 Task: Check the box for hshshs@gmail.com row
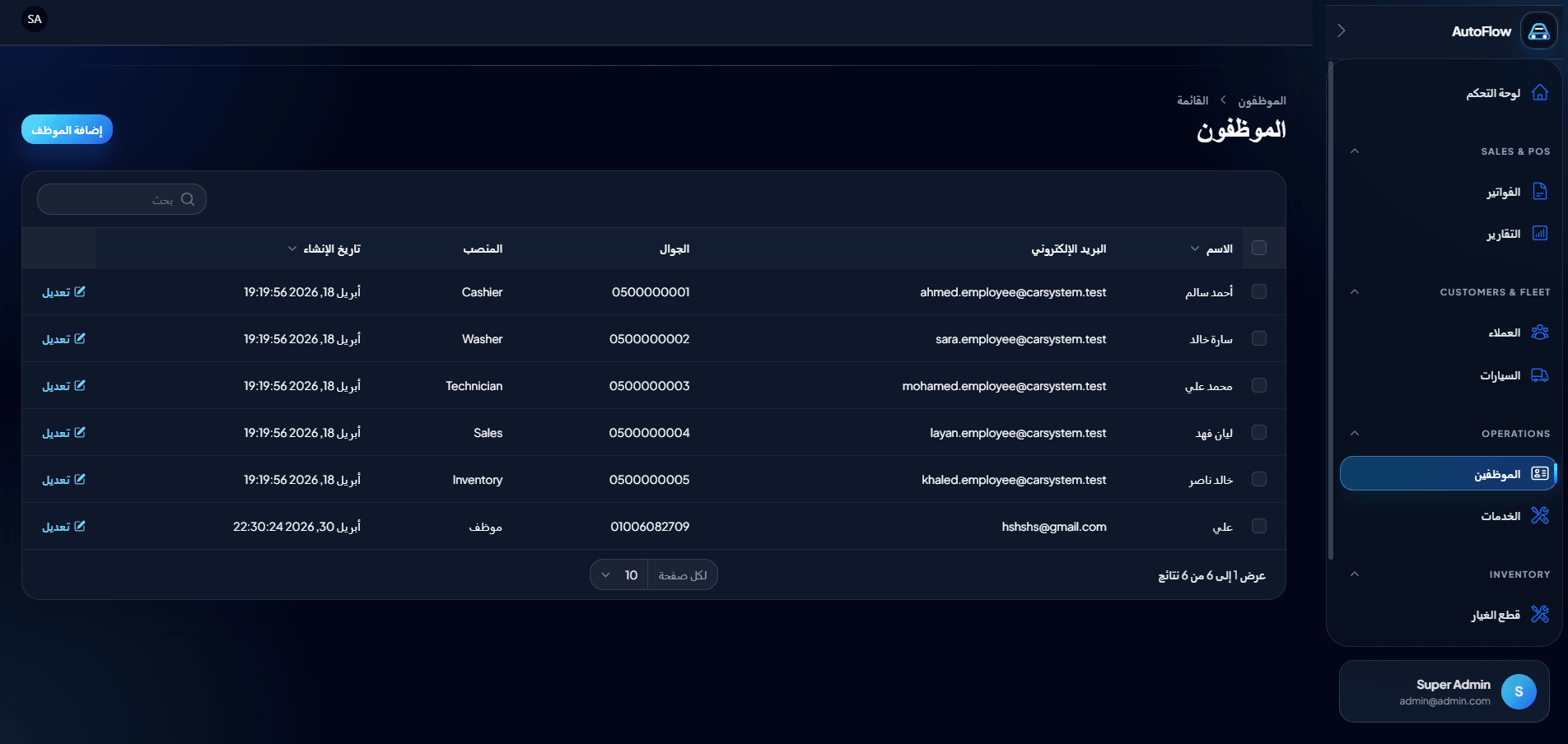coord(1259,526)
